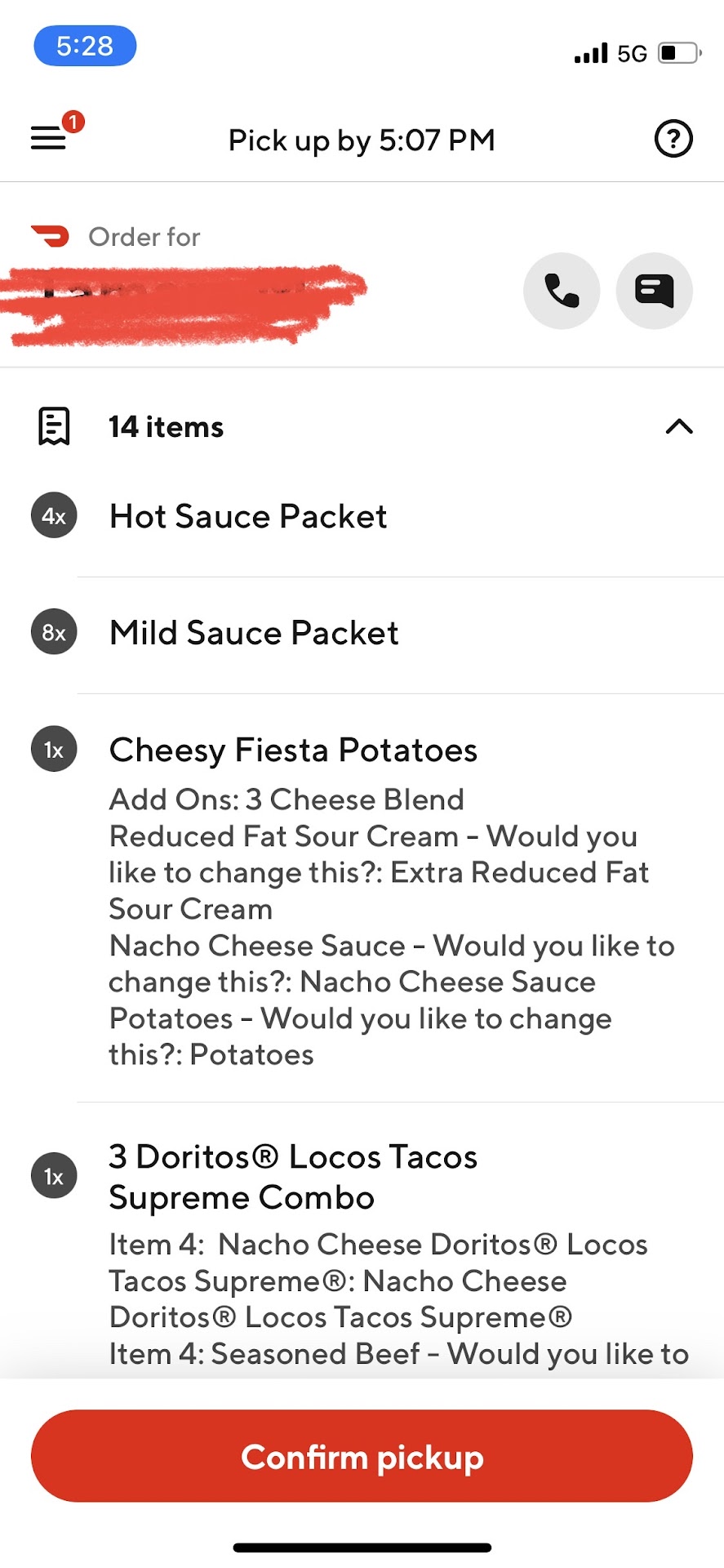The image size is (724, 1568).
Task: Open the hamburger menu with notification badge
Action: pyautogui.click(x=51, y=136)
